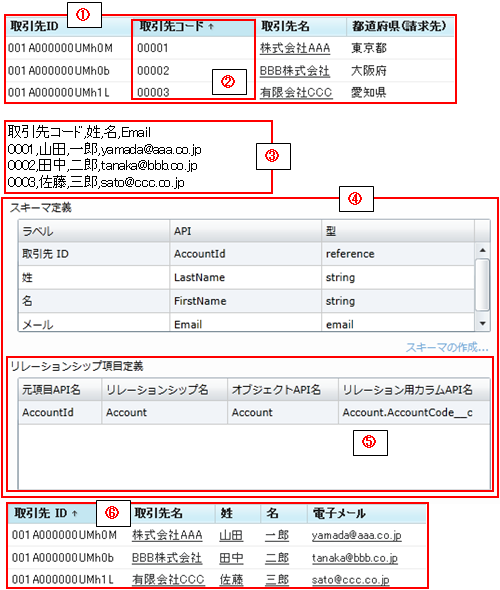Click schema table scrollbar down arrow
Image resolution: width=500 pixels, height=590 pixels.
pos(483,324)
